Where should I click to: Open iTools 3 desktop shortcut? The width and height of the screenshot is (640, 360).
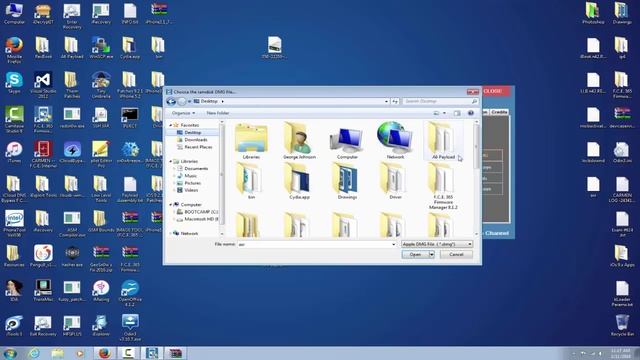14,325
